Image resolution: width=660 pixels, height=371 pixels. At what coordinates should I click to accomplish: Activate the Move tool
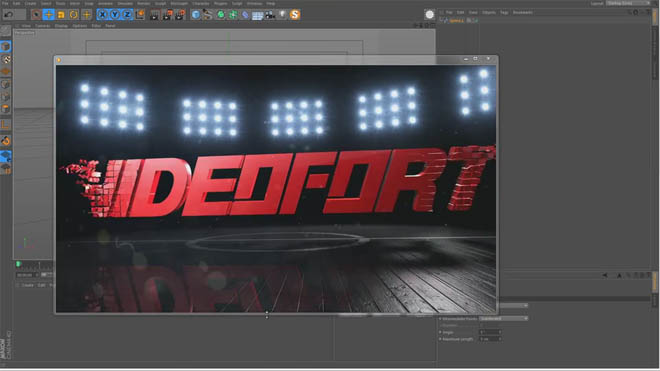pos(48,15)
